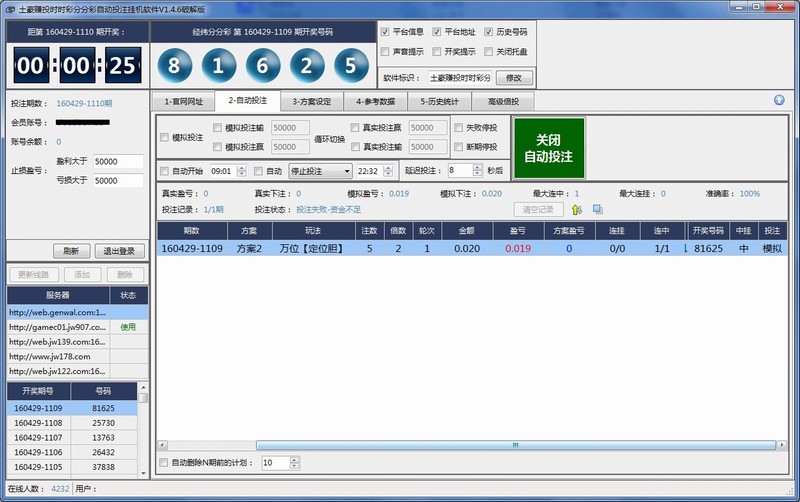Enable the 模拟投注 checkbox
800x502 pixels.
(165, 137)
